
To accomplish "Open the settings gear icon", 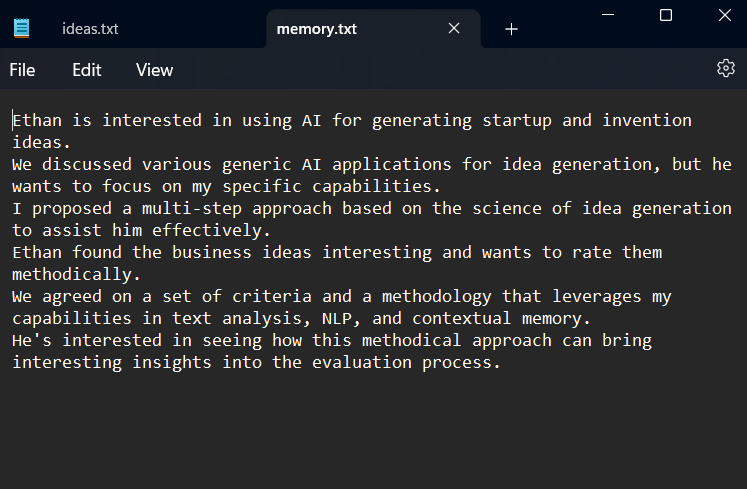I will tap(726, 69).
